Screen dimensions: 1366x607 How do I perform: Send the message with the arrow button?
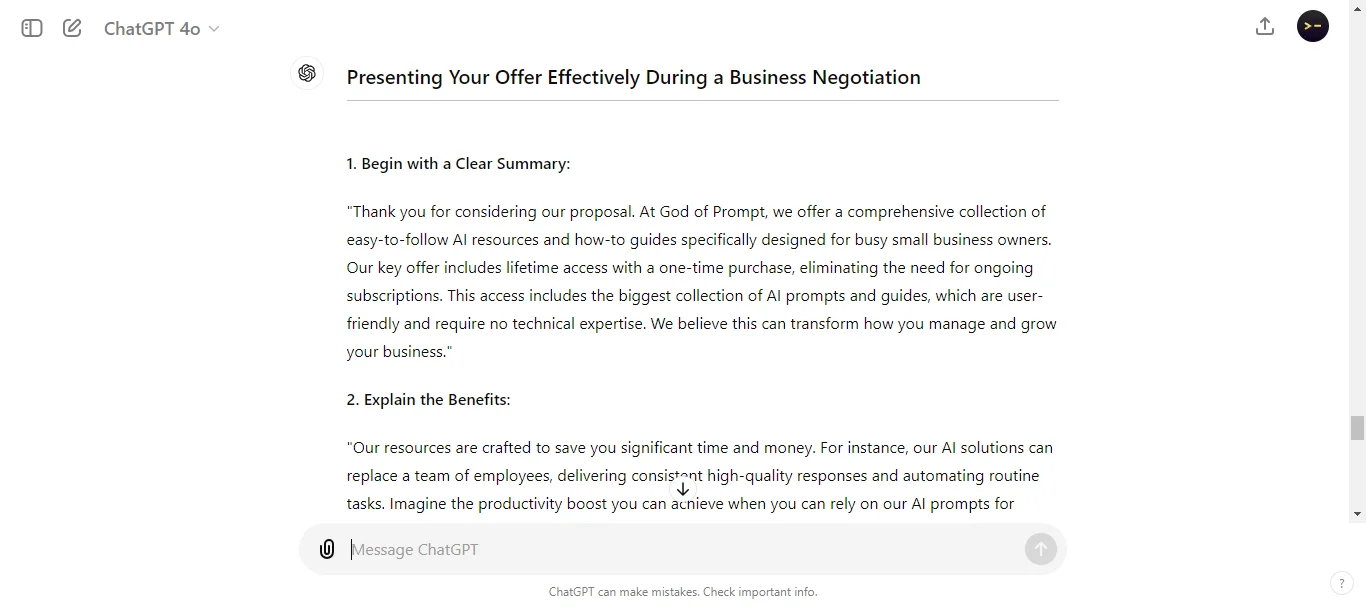pos(1040,549)
